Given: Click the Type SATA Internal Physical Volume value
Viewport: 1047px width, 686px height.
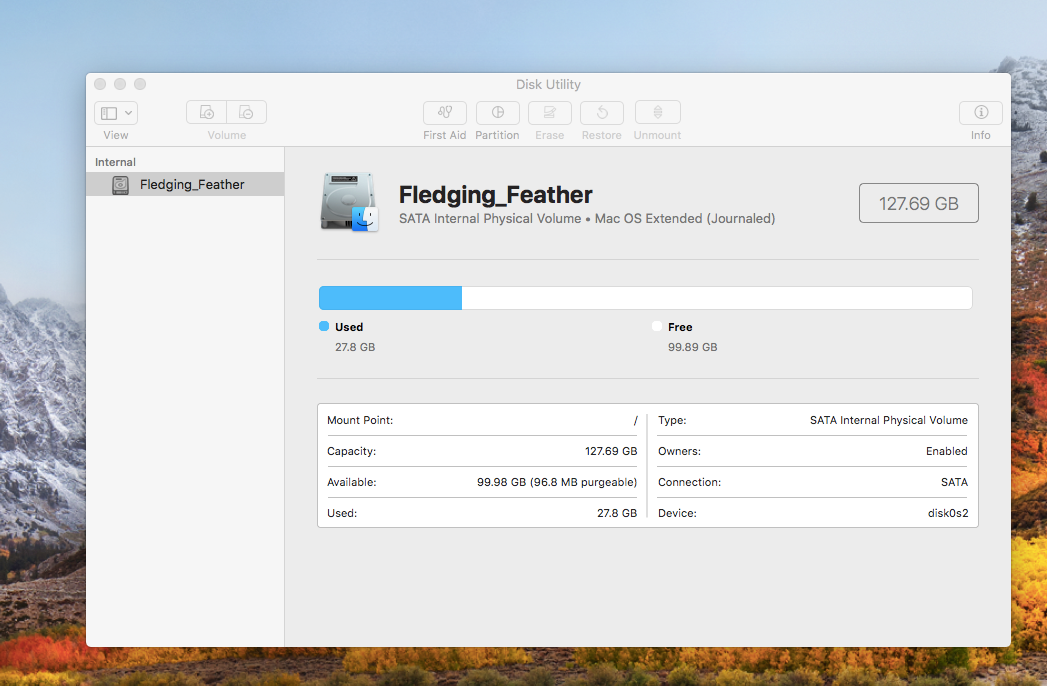Looking at the screenshot, I should tap(889, 420).
